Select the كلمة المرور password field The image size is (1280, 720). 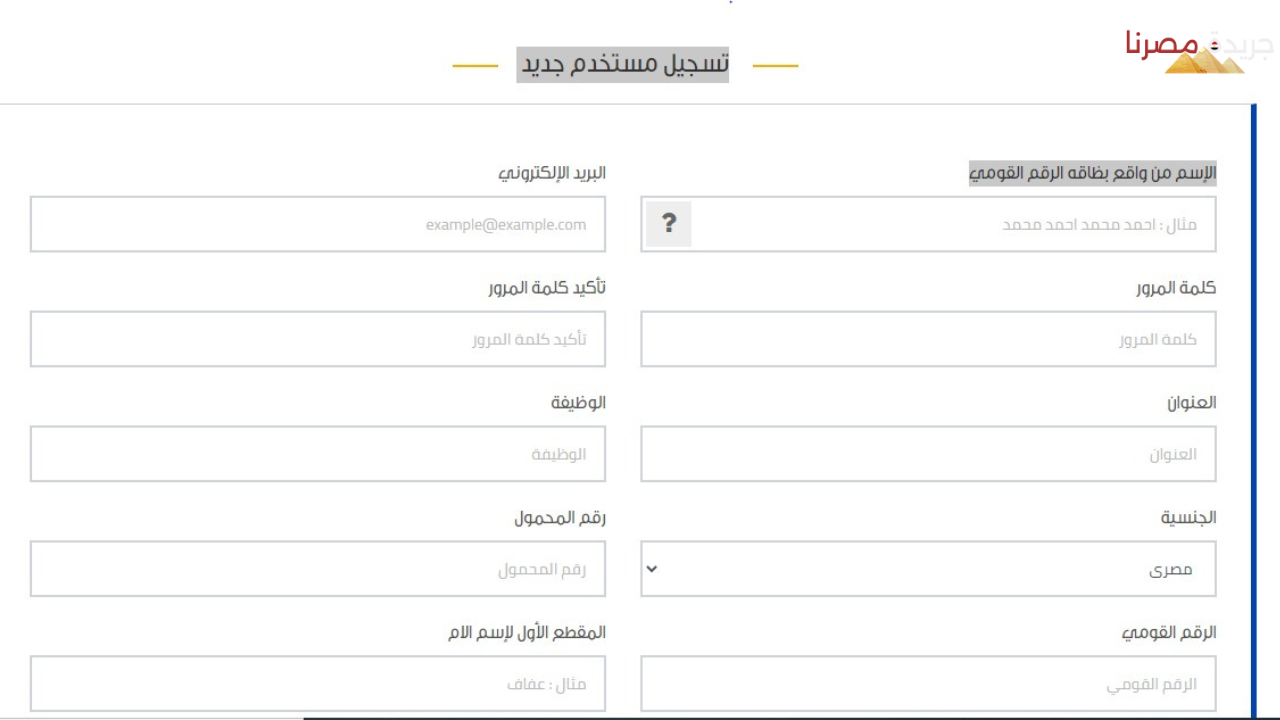click(x=929, y=339)
